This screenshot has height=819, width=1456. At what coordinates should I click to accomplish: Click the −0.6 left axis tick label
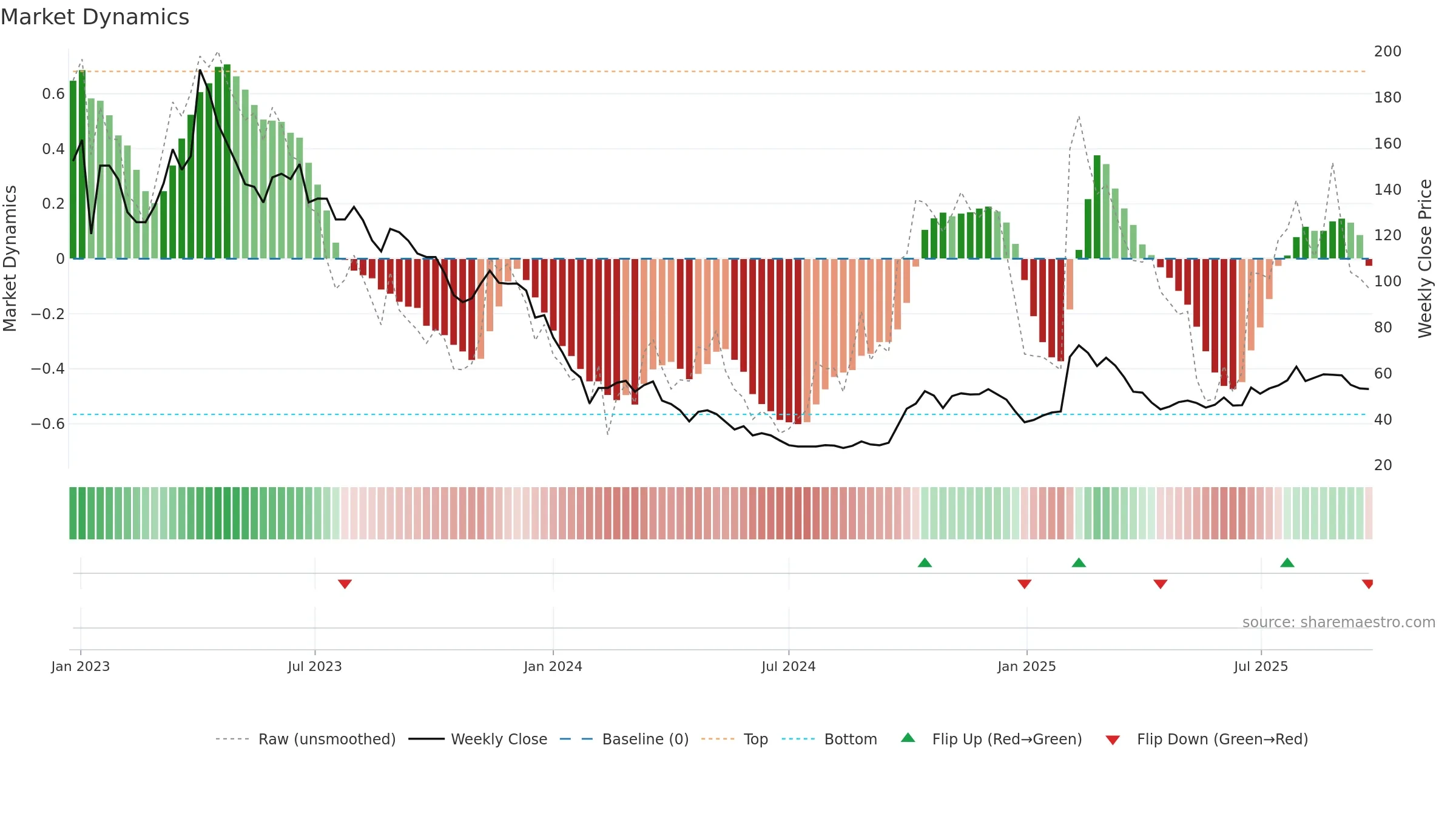(x=48, y=424)
